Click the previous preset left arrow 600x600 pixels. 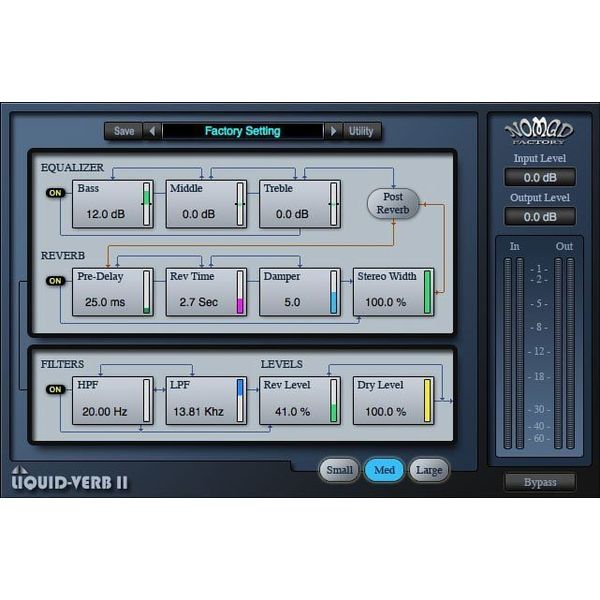click(x=152, y=131)
